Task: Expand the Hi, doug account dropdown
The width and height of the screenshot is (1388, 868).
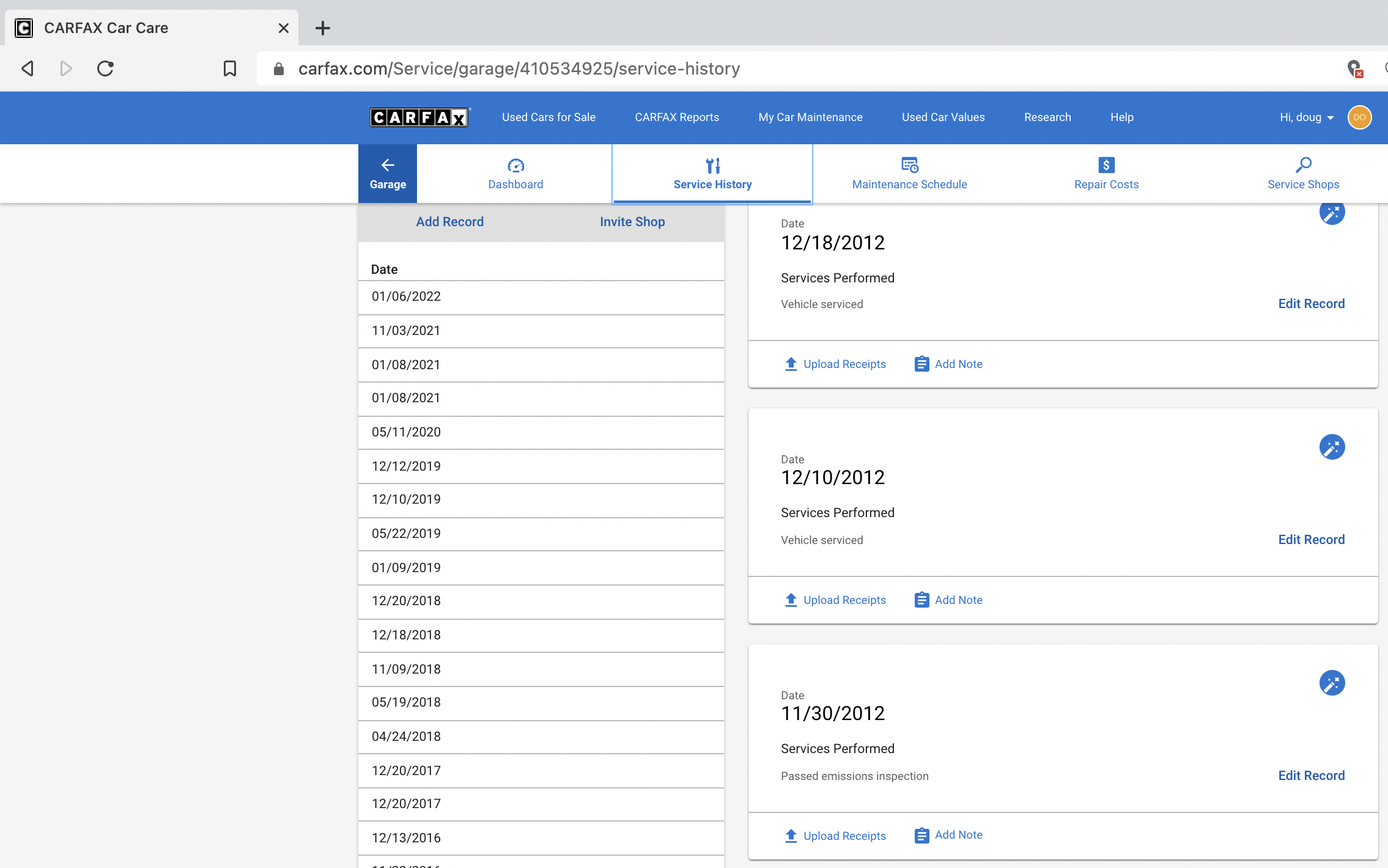Action: (1307, 117)
